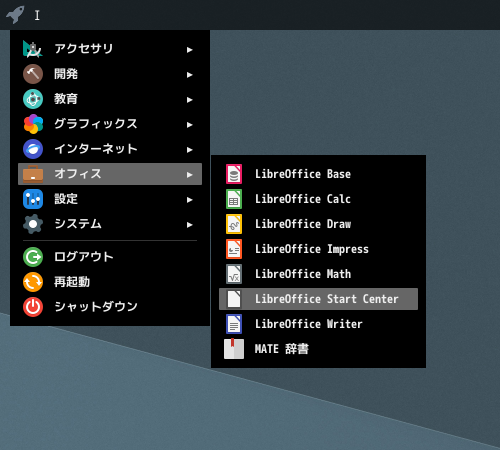Choose ログアウト to log out

coord(110,257)
